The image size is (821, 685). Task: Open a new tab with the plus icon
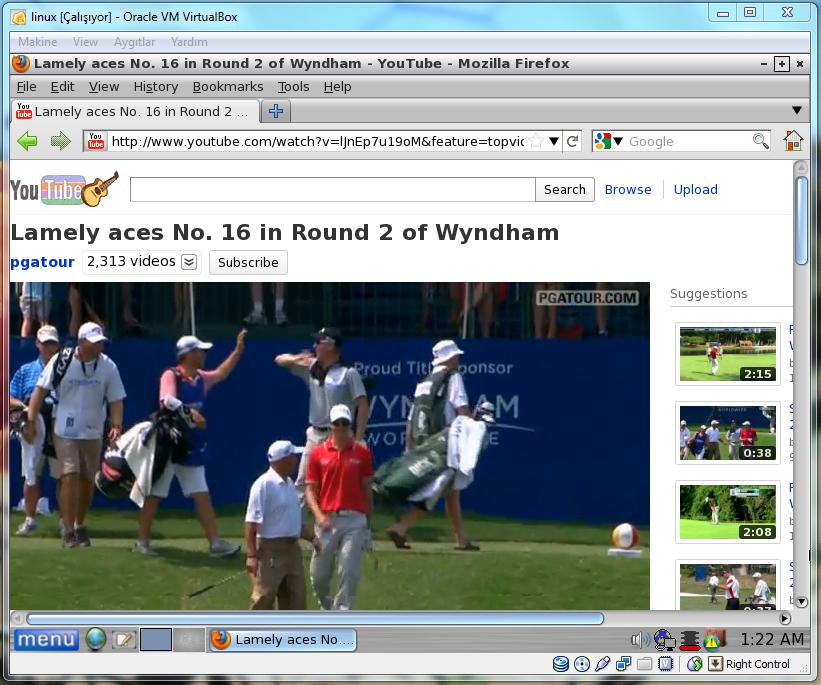(275, 111)
